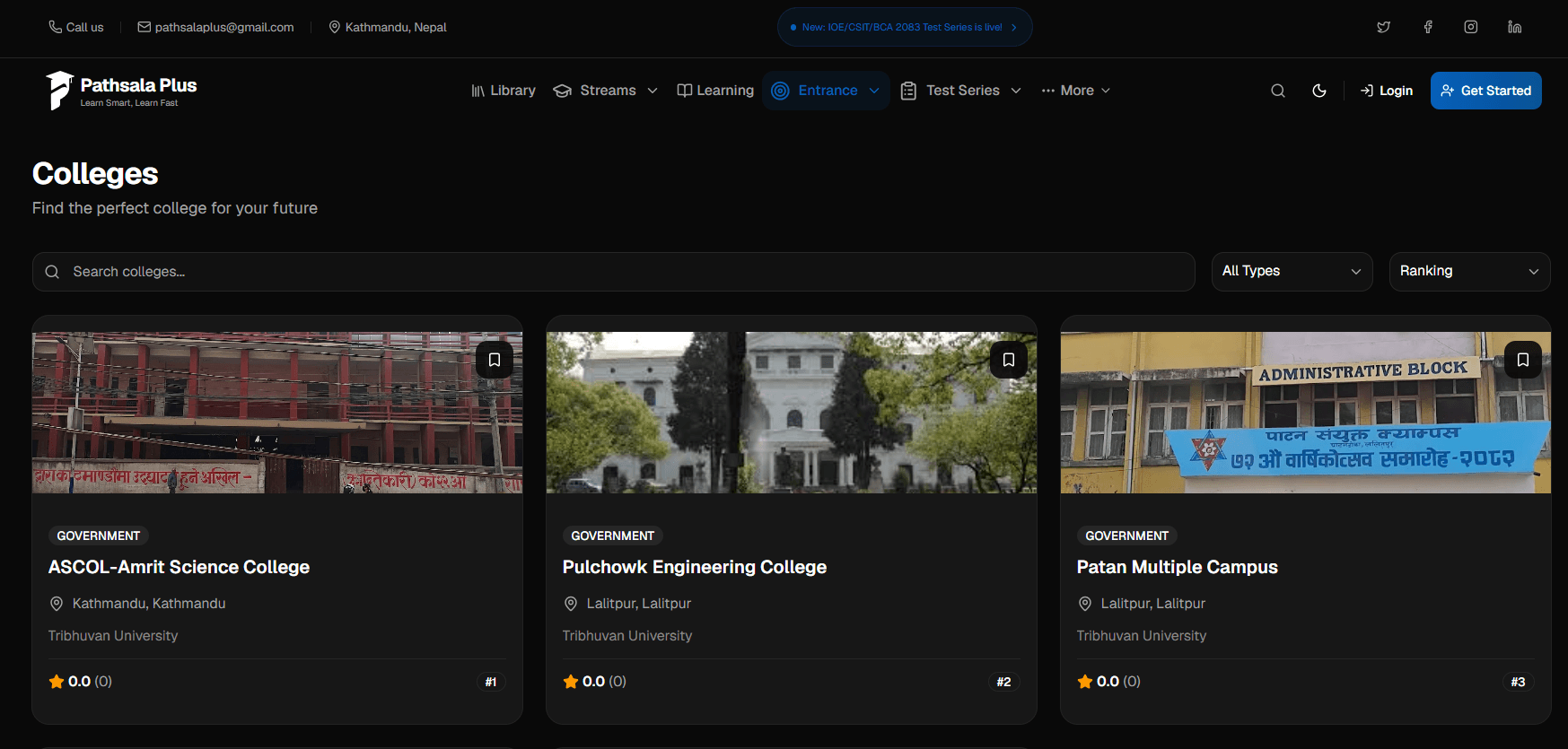Image resolution: width=1568 pixels, height=749 pixels.
Task: Open site search magnifier icon
Action: 1278,91
